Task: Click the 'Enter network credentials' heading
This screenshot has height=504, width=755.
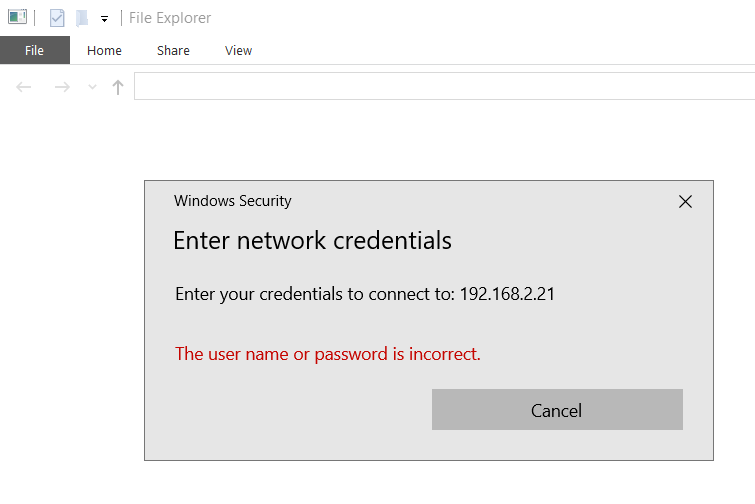Action: [x=312, y=240]
